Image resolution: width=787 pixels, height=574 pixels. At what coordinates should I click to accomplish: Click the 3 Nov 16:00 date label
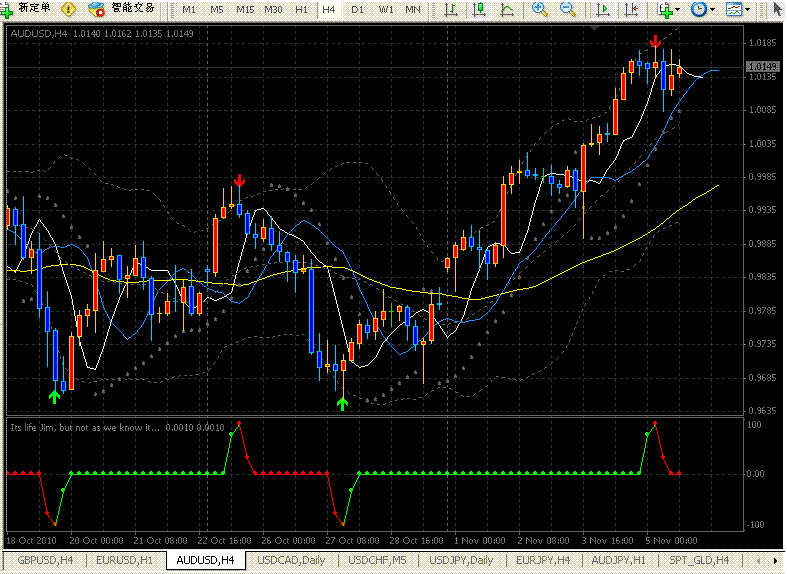click(x=607, y=541)
